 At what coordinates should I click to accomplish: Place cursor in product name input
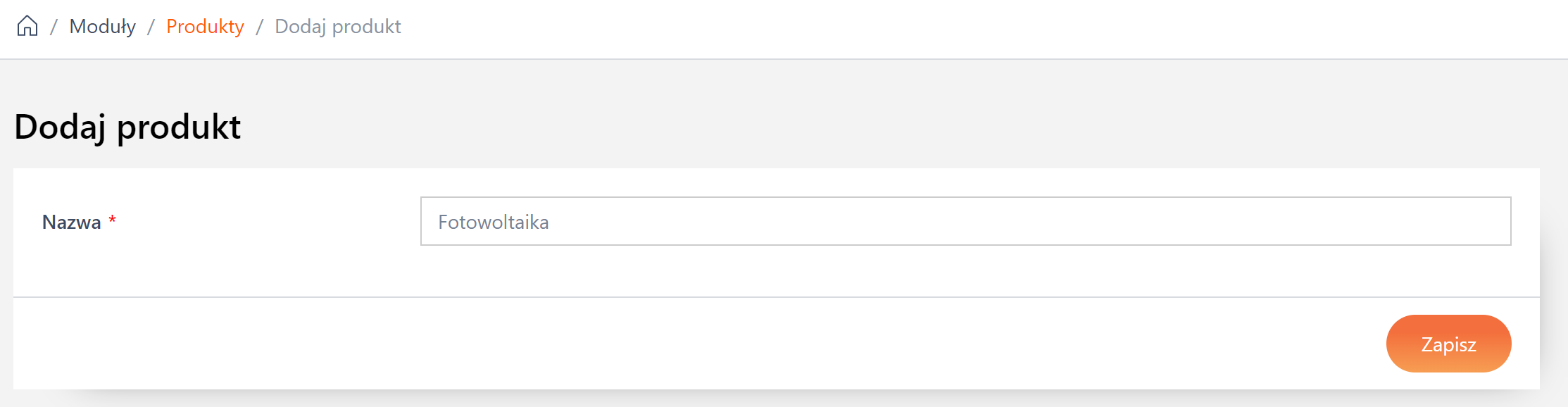point(965,221)
